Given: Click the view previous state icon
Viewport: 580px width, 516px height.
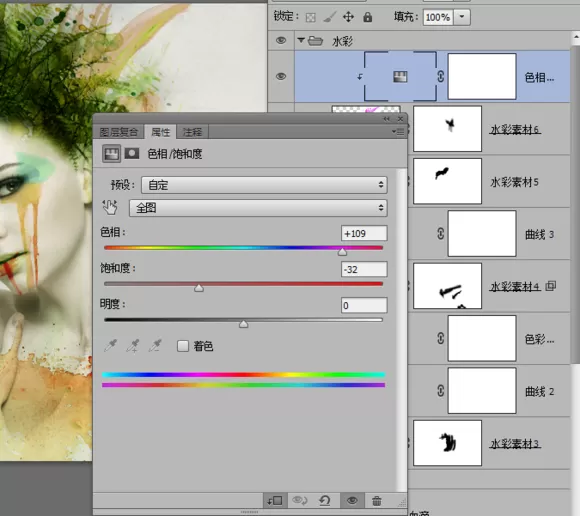Looking at the screenshot, I should point(300,501).
